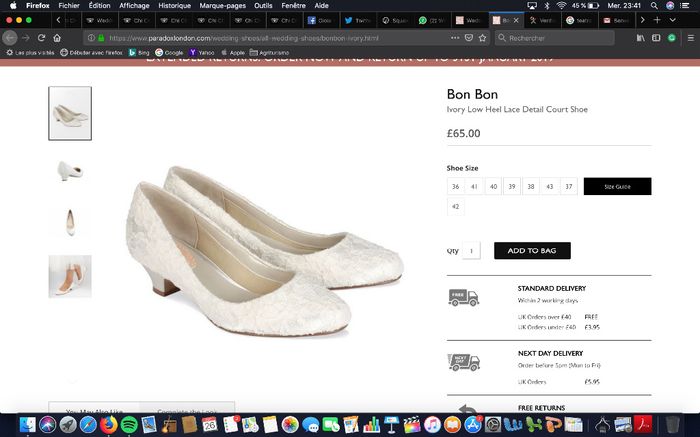The image size is (700, 437).
Task: Open Finder from the dock
Action: (20, 425)
